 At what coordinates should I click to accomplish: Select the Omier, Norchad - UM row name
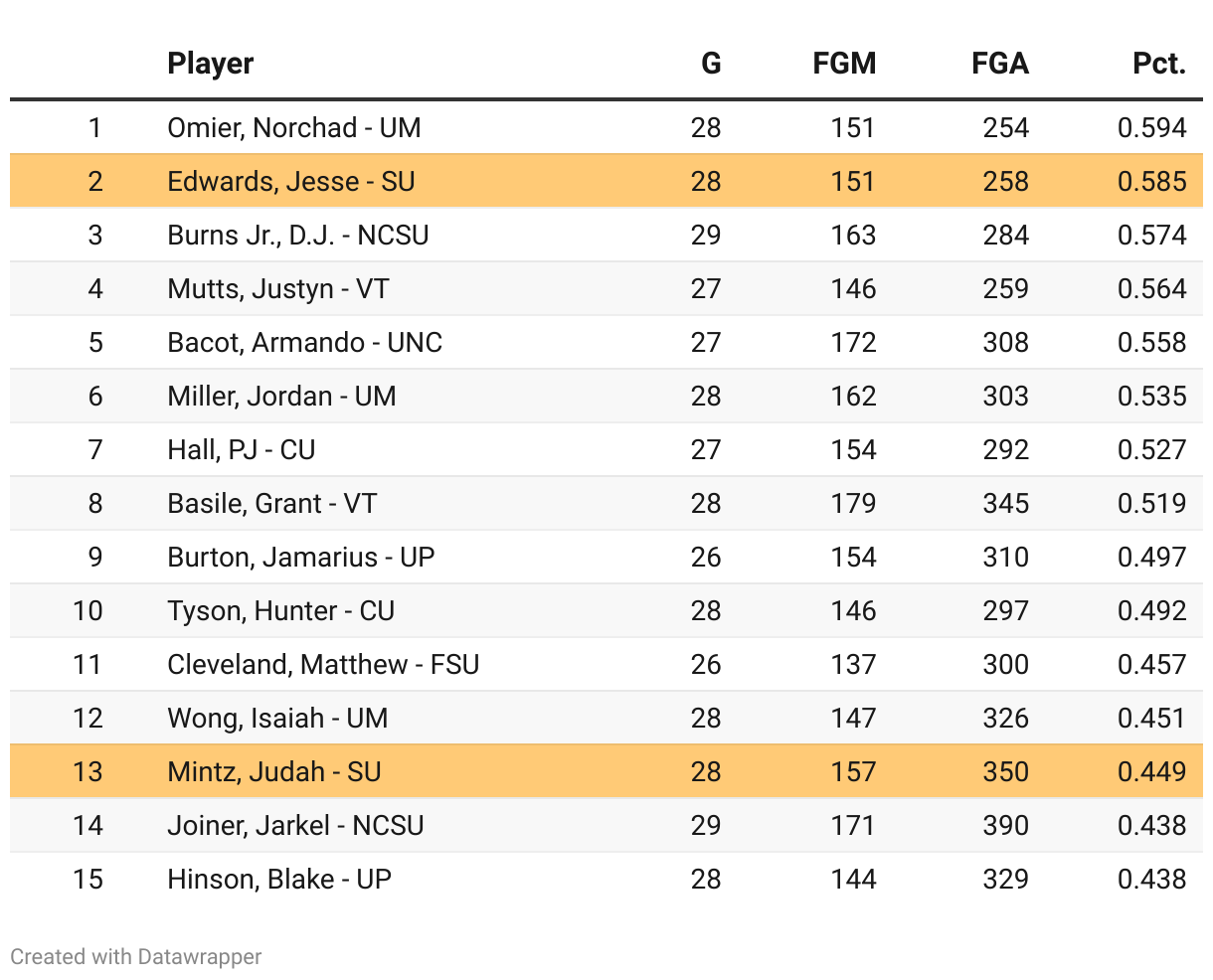pyautogui.click(x=294, y=128)
